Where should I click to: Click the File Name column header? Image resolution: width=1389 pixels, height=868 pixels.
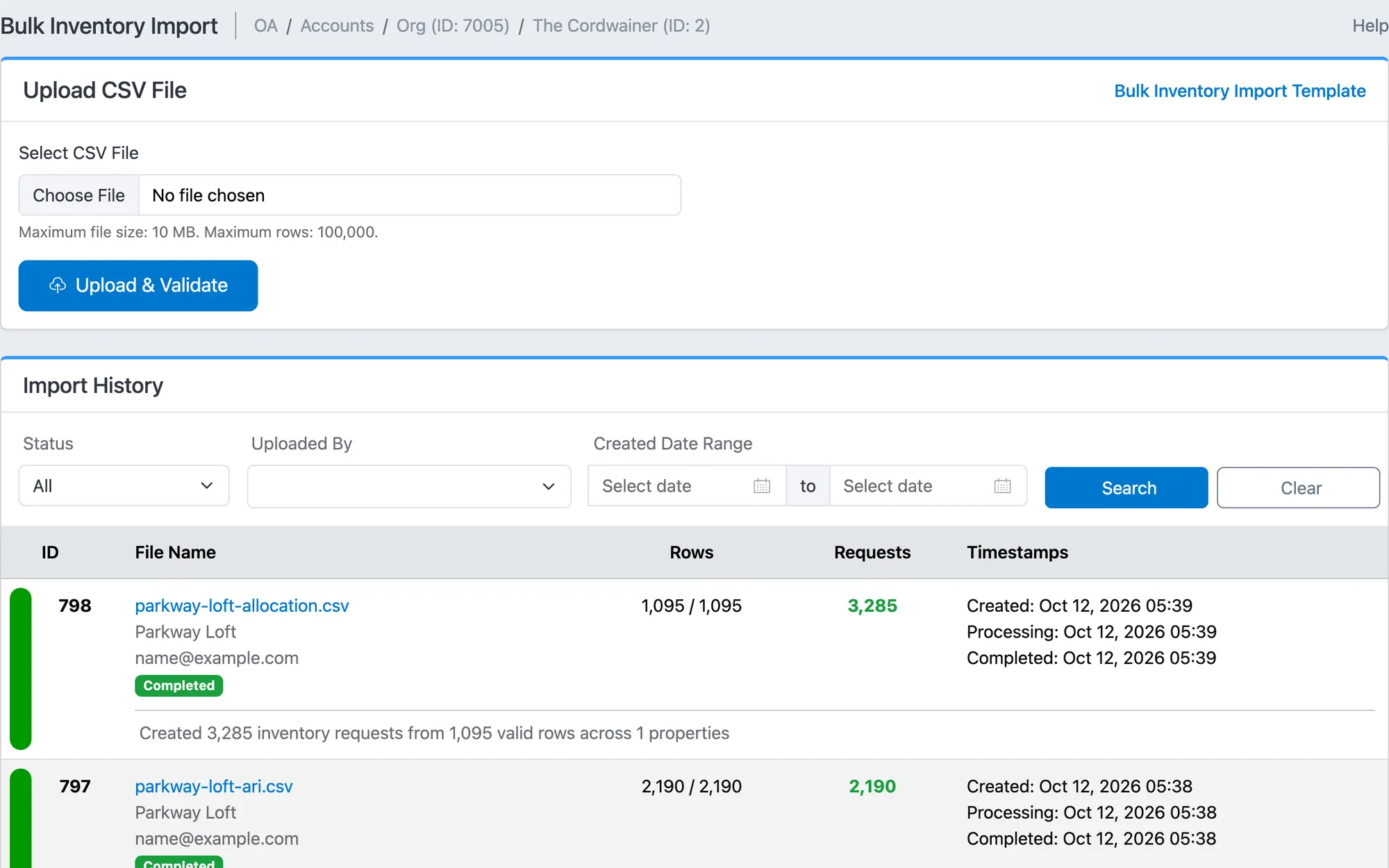176,552
